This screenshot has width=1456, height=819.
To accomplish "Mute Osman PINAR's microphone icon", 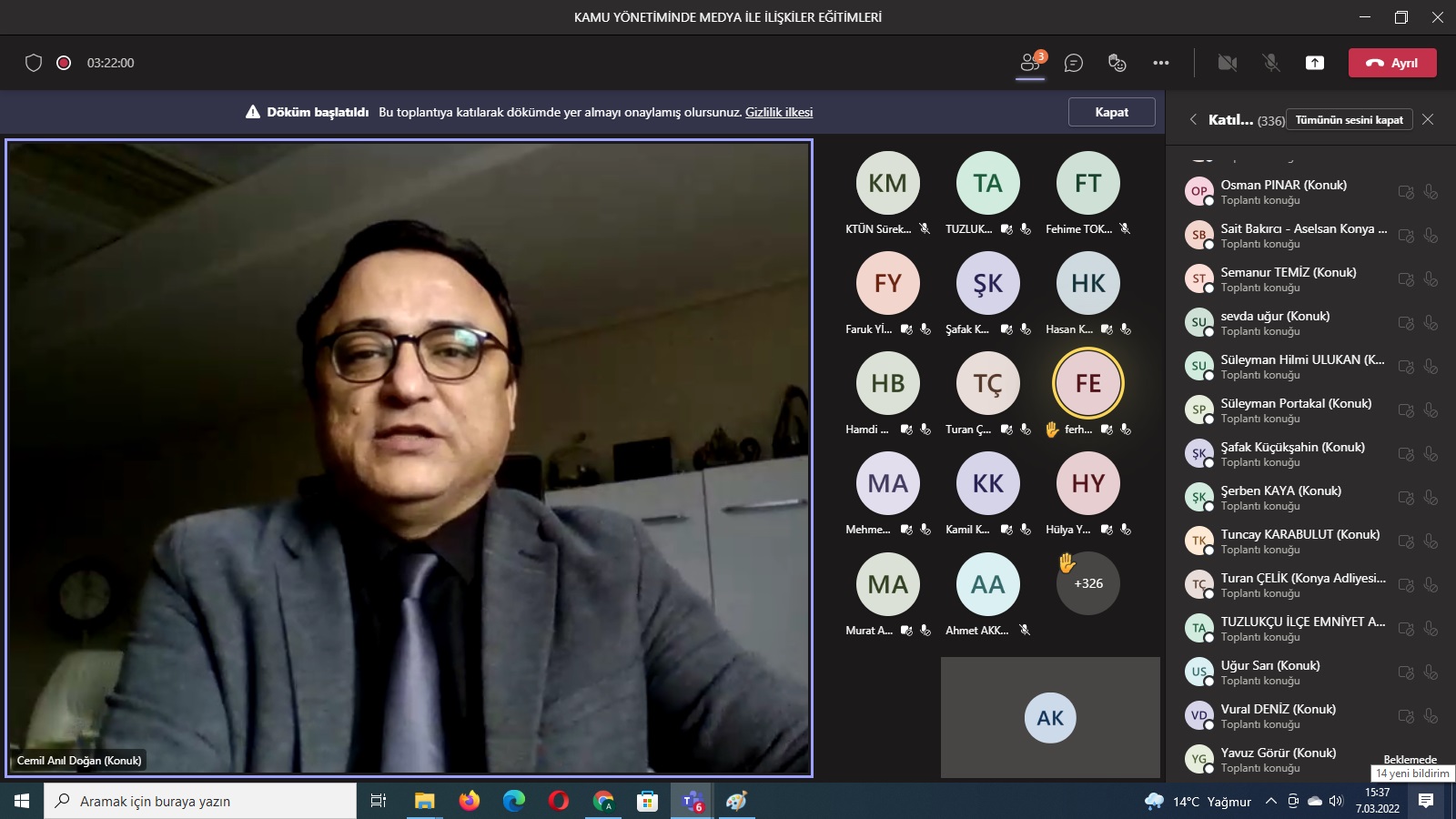I will [1431, 192].
